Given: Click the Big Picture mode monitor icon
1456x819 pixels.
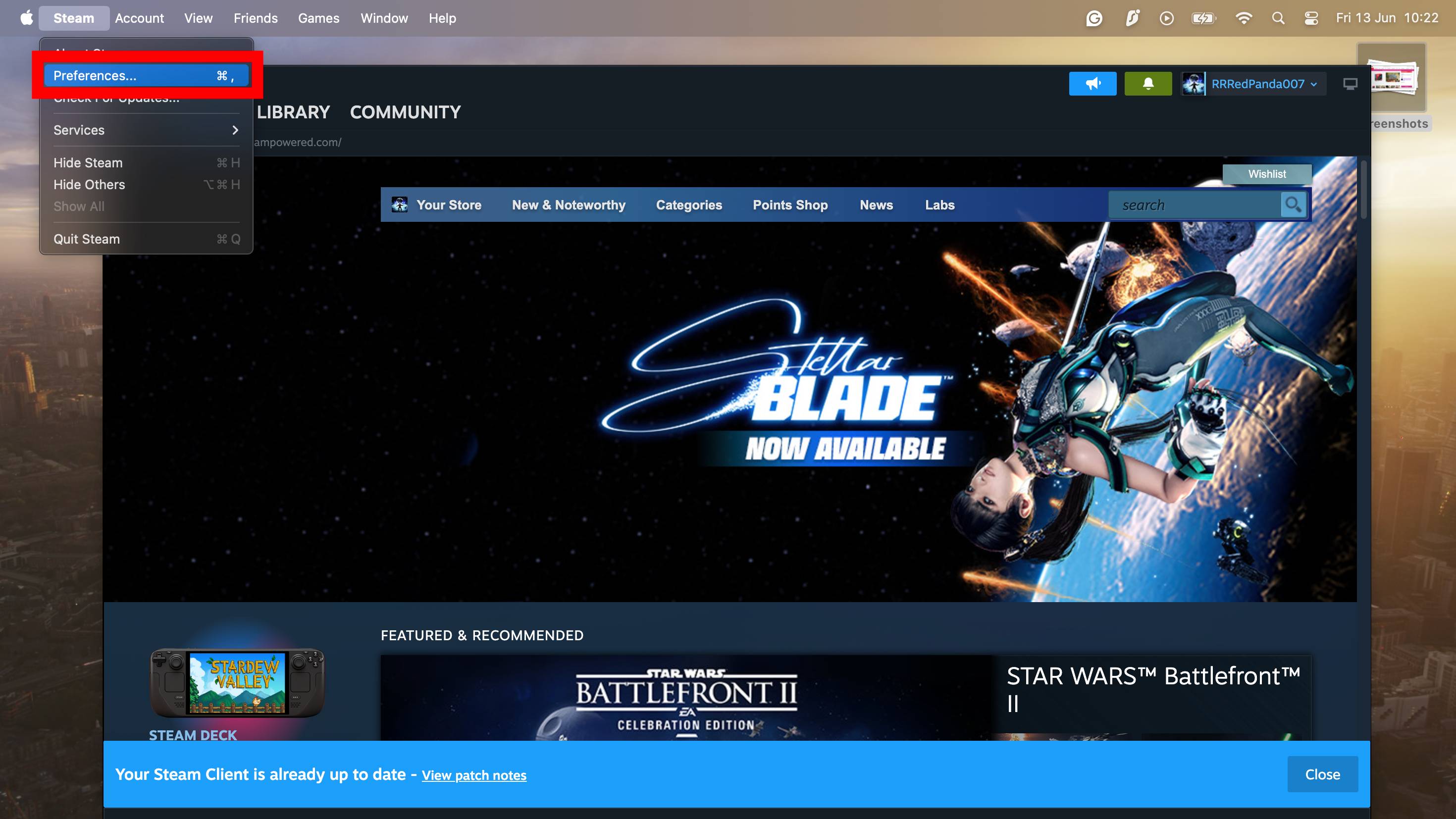Looking at the screenshot, I should [x=1350, y=84].
